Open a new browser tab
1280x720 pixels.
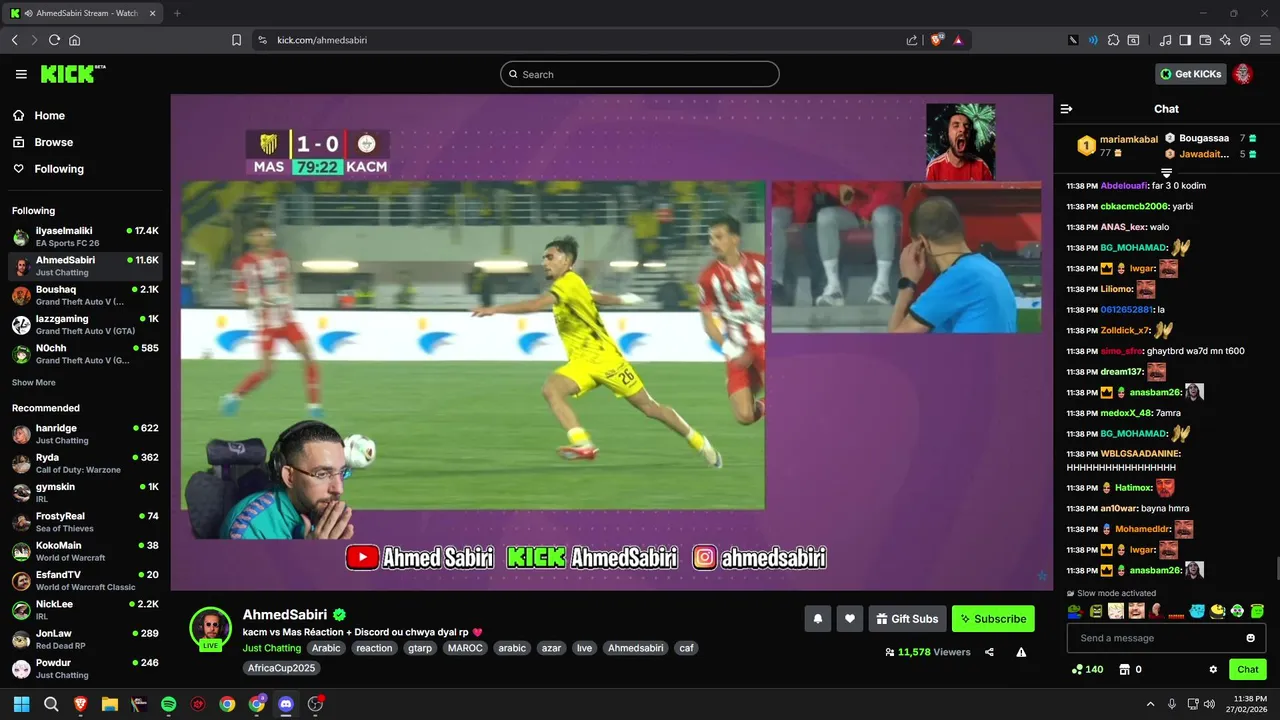pos(177,13)
